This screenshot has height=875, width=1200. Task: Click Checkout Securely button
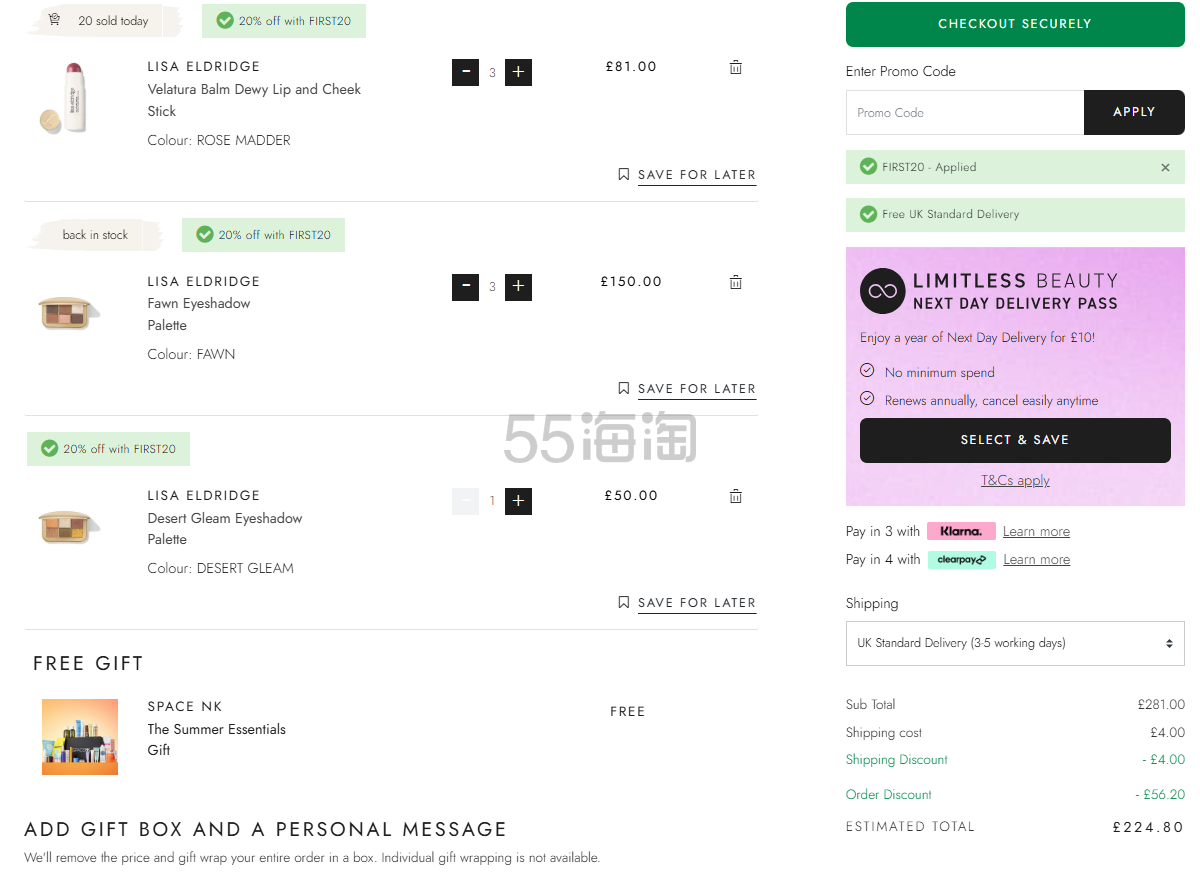[1015, 24]
